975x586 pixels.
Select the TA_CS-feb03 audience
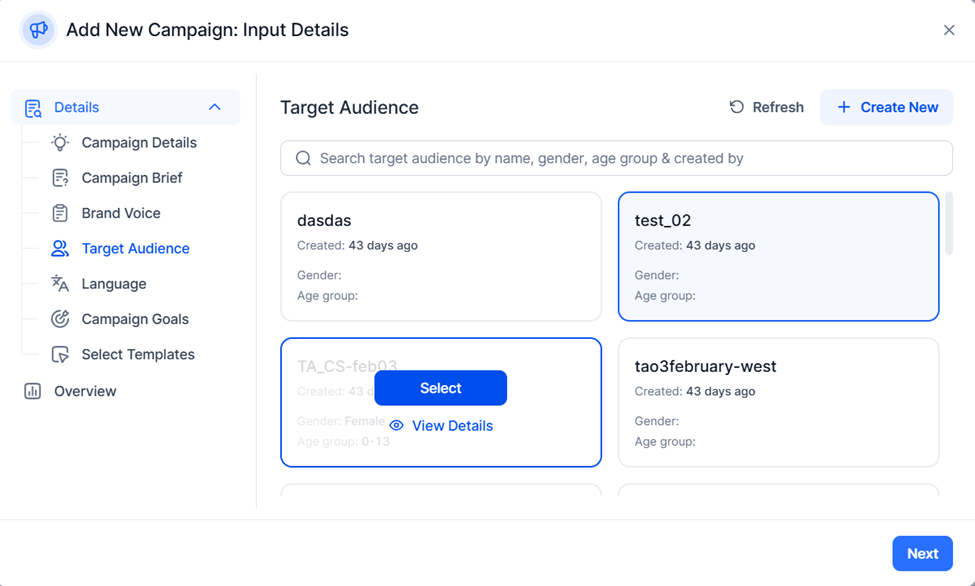click(440, 388)
